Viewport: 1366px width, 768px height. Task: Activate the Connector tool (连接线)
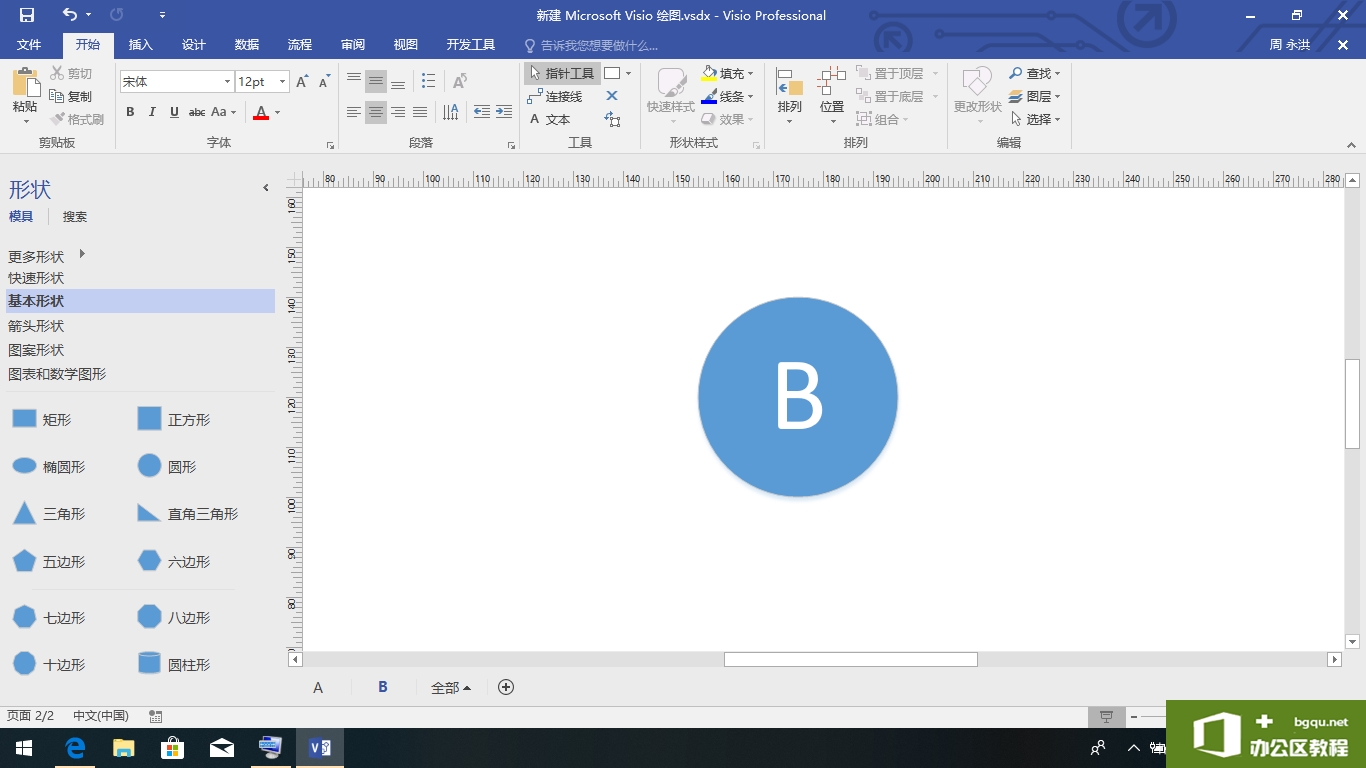(x=555, y=96)
